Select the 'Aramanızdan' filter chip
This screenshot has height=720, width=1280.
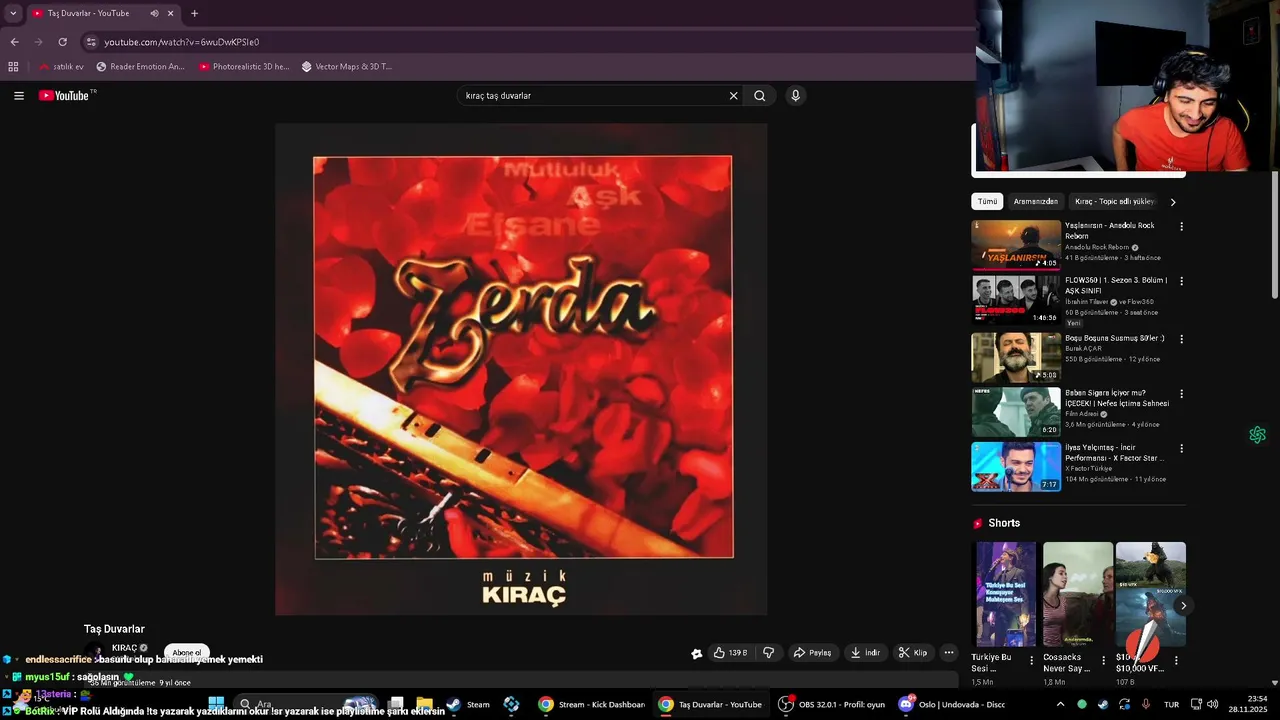click(x=1035, y=201)
